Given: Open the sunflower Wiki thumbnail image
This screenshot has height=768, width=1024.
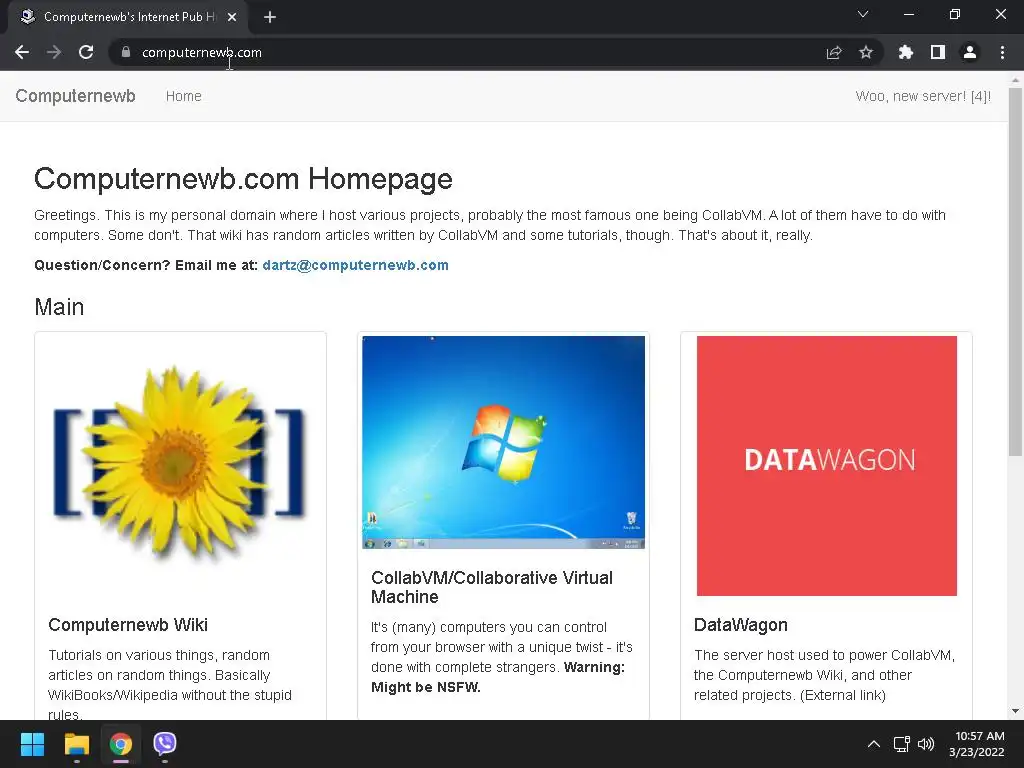Looking at the screenshot, I should click(180, 463).
